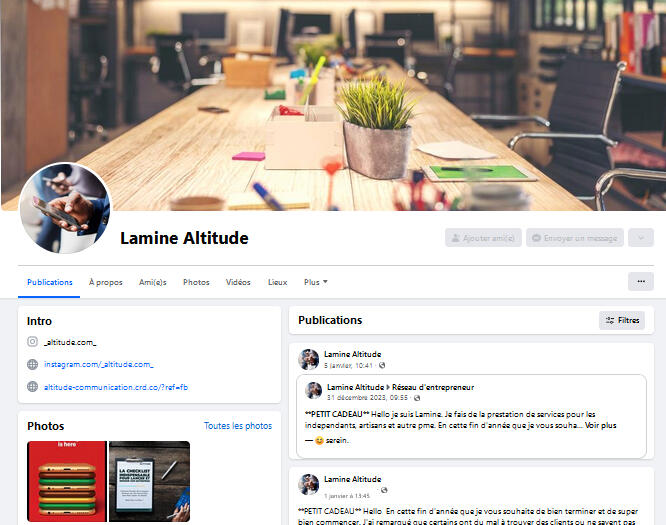The width and height of the screenshot is (666, 525).
Task: Click Lamine Altitude's large profile picture
Action: coord(65,208)
